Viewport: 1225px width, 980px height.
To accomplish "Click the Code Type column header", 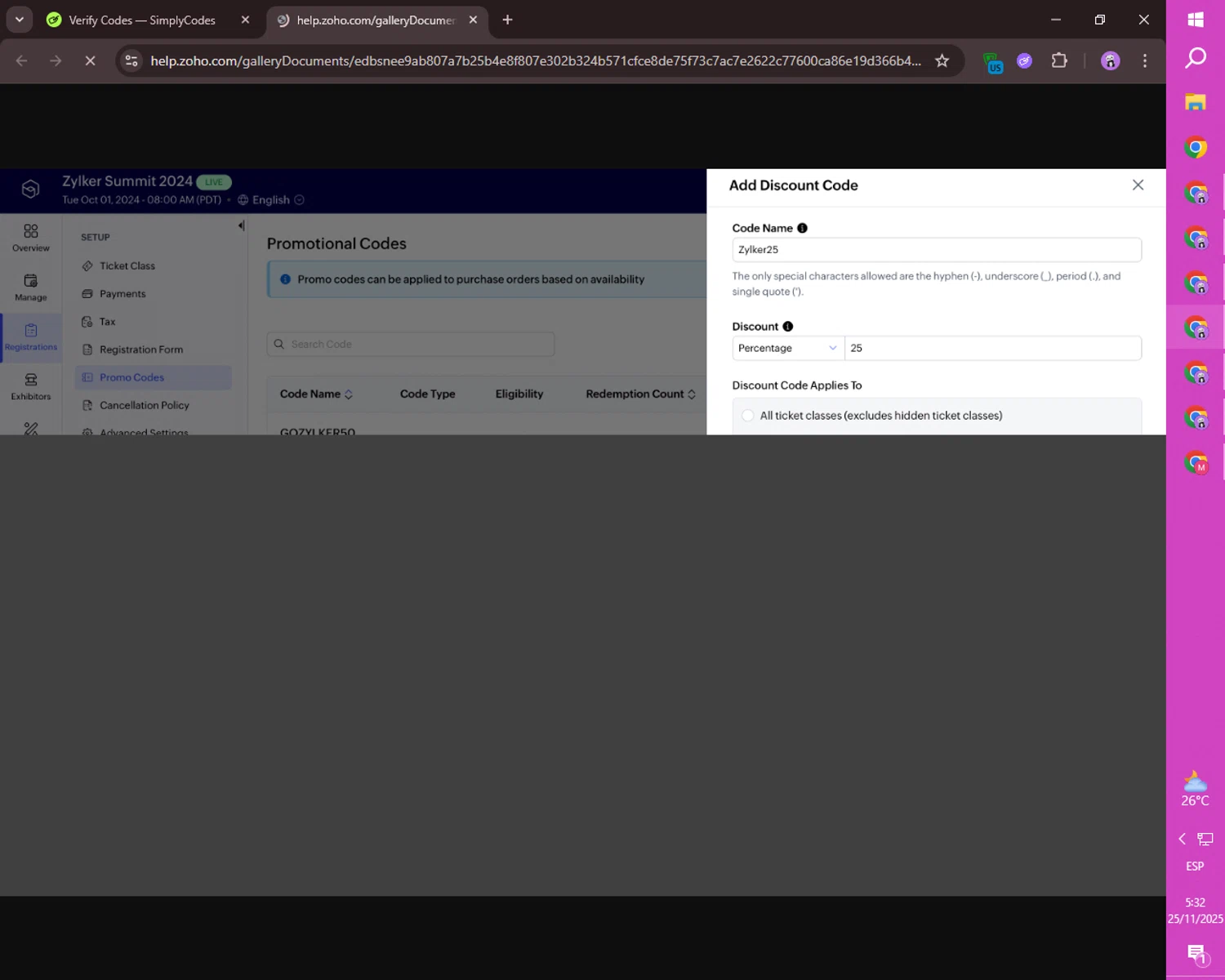I will 427,394.
